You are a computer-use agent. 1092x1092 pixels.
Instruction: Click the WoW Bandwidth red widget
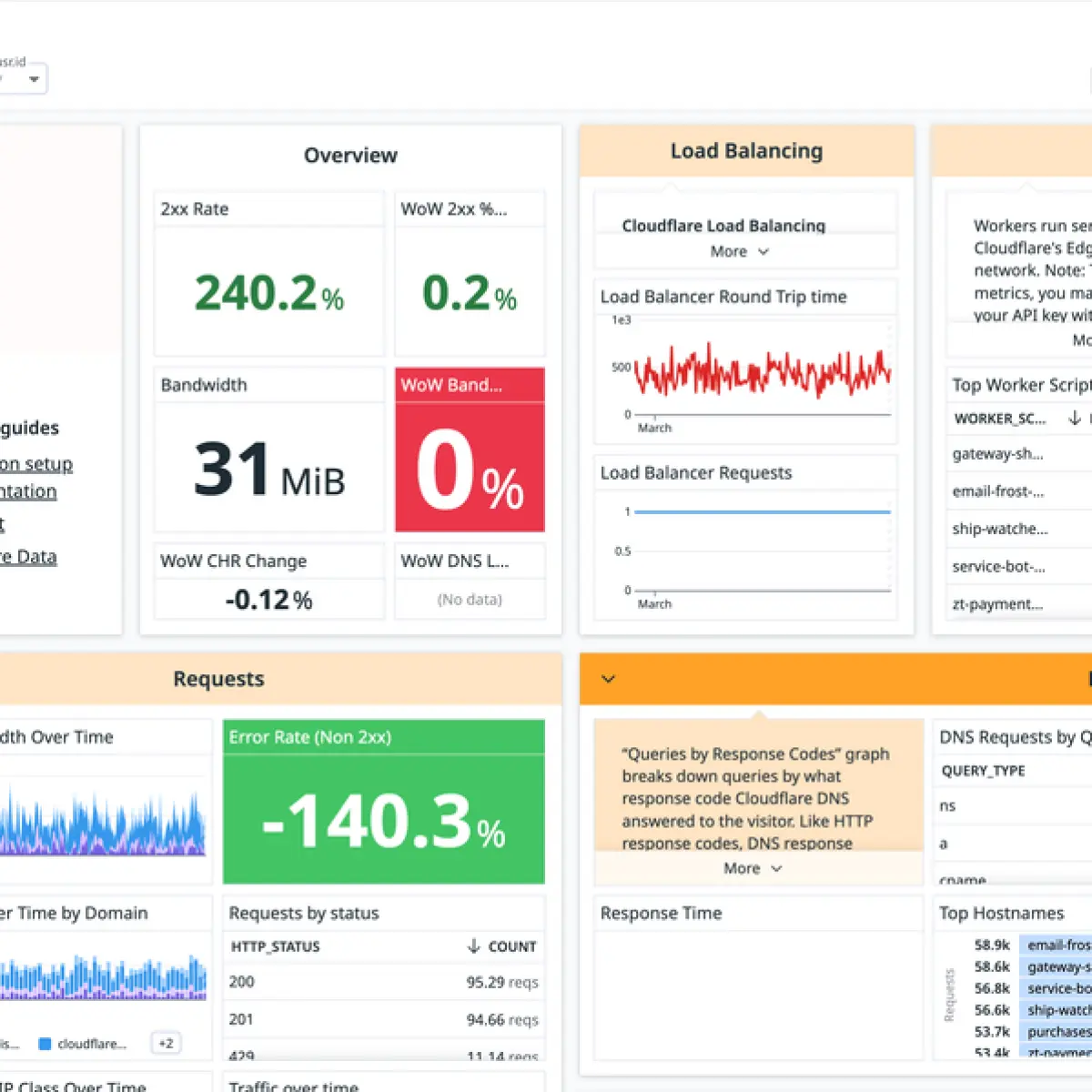(x=470, y=450)
